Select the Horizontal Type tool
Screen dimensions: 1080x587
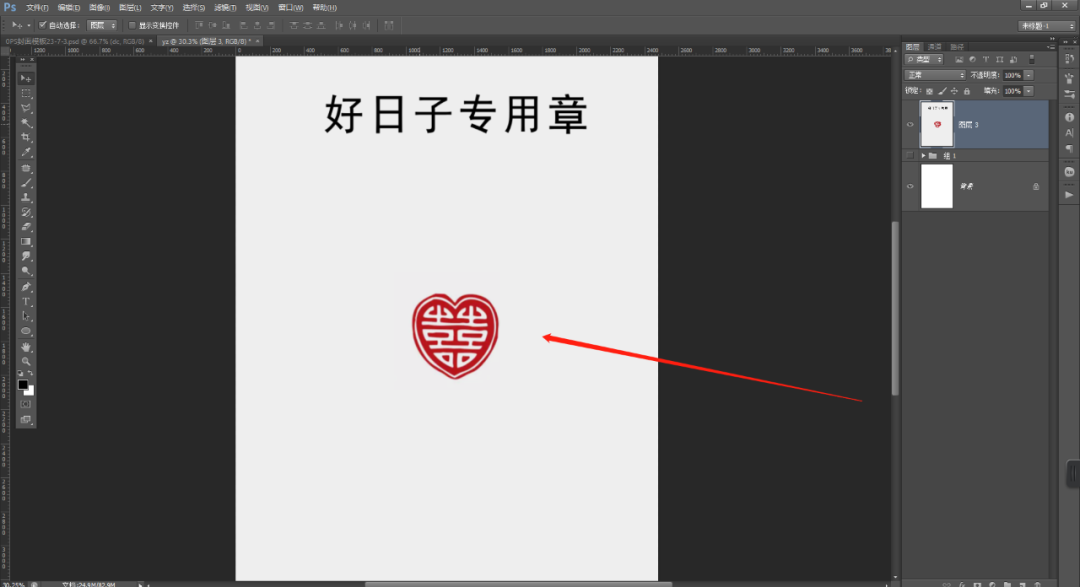coord(25,302)
